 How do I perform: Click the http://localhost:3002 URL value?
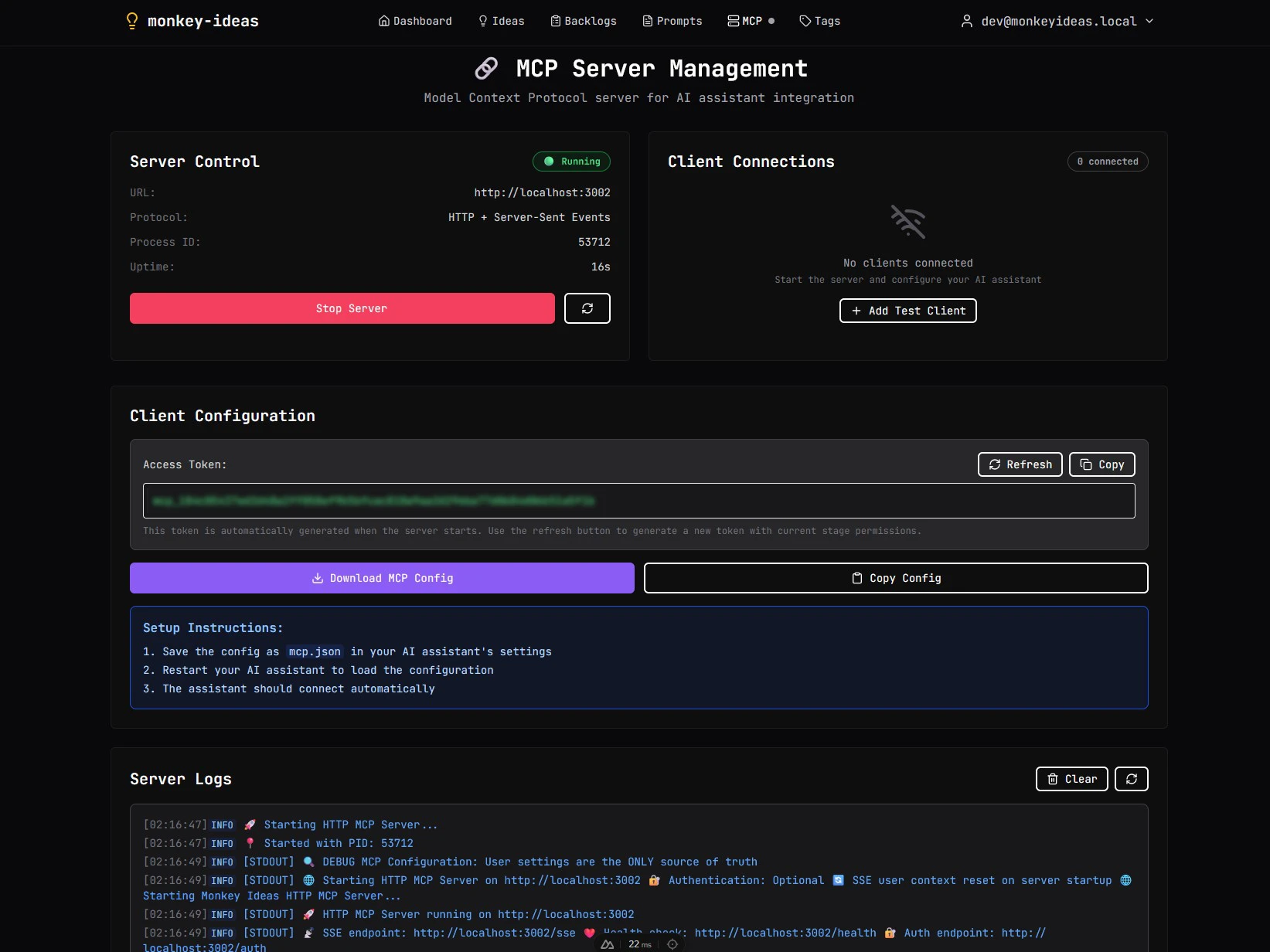(x=543, y=192)
